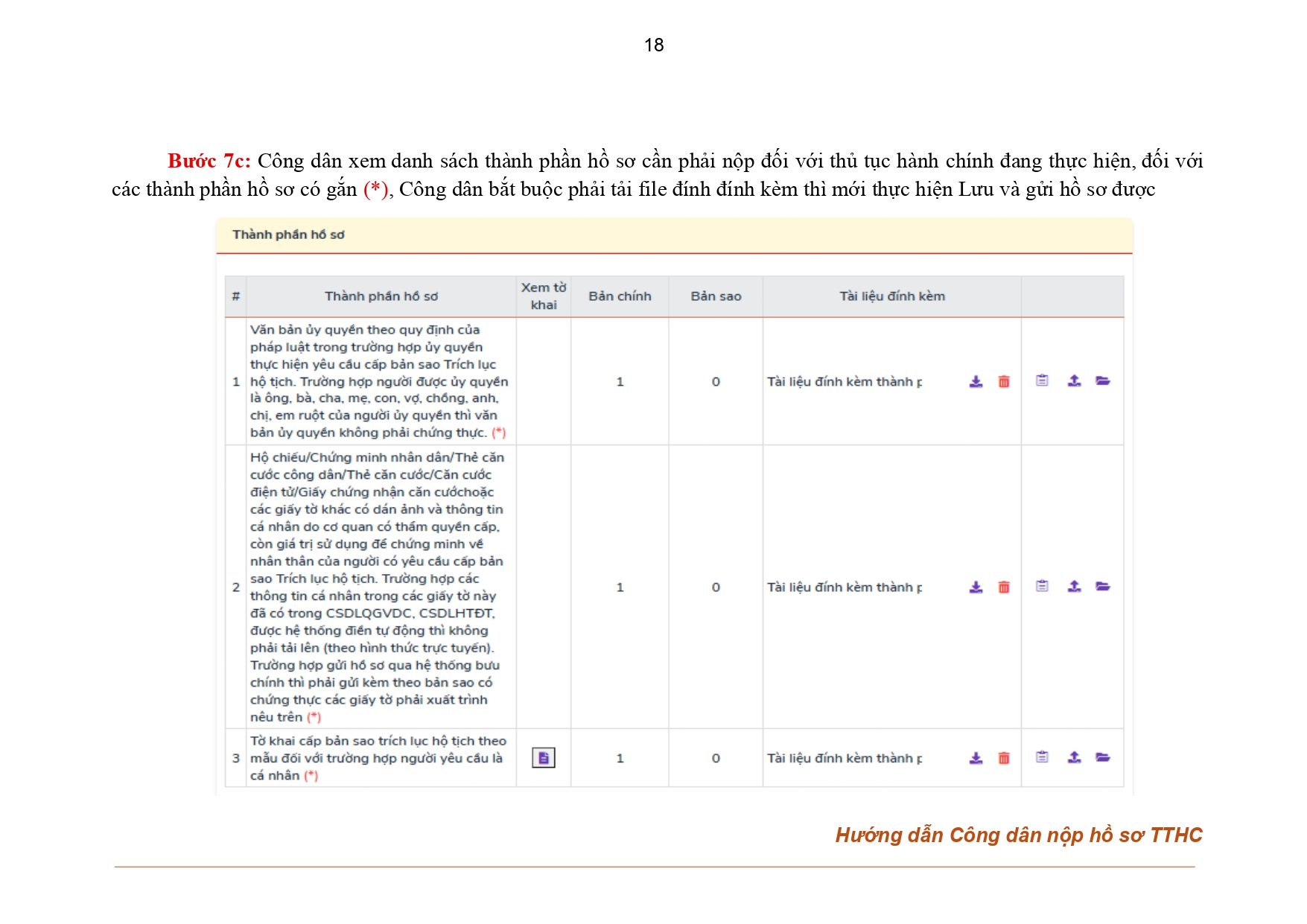Screen dimensions: 1307x924
Task: Download the attachment for row 3
Action: pyautogui.click(x=976, y=758)
